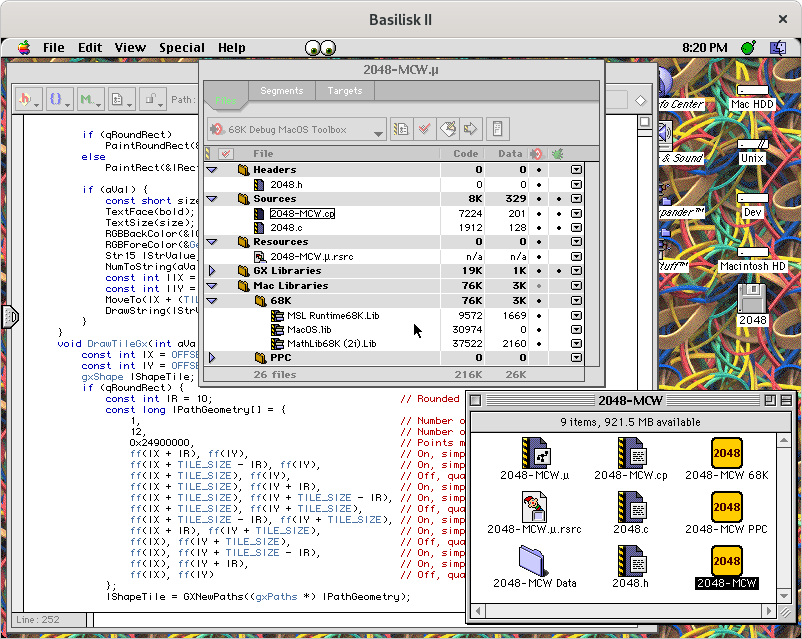Toggle target dot for MSL Runtime68K.Lib

tap(539, 316)
